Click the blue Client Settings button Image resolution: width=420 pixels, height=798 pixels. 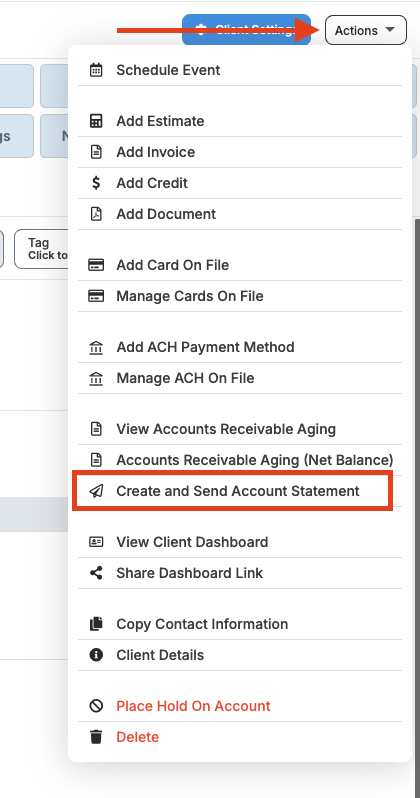[246, 30]
